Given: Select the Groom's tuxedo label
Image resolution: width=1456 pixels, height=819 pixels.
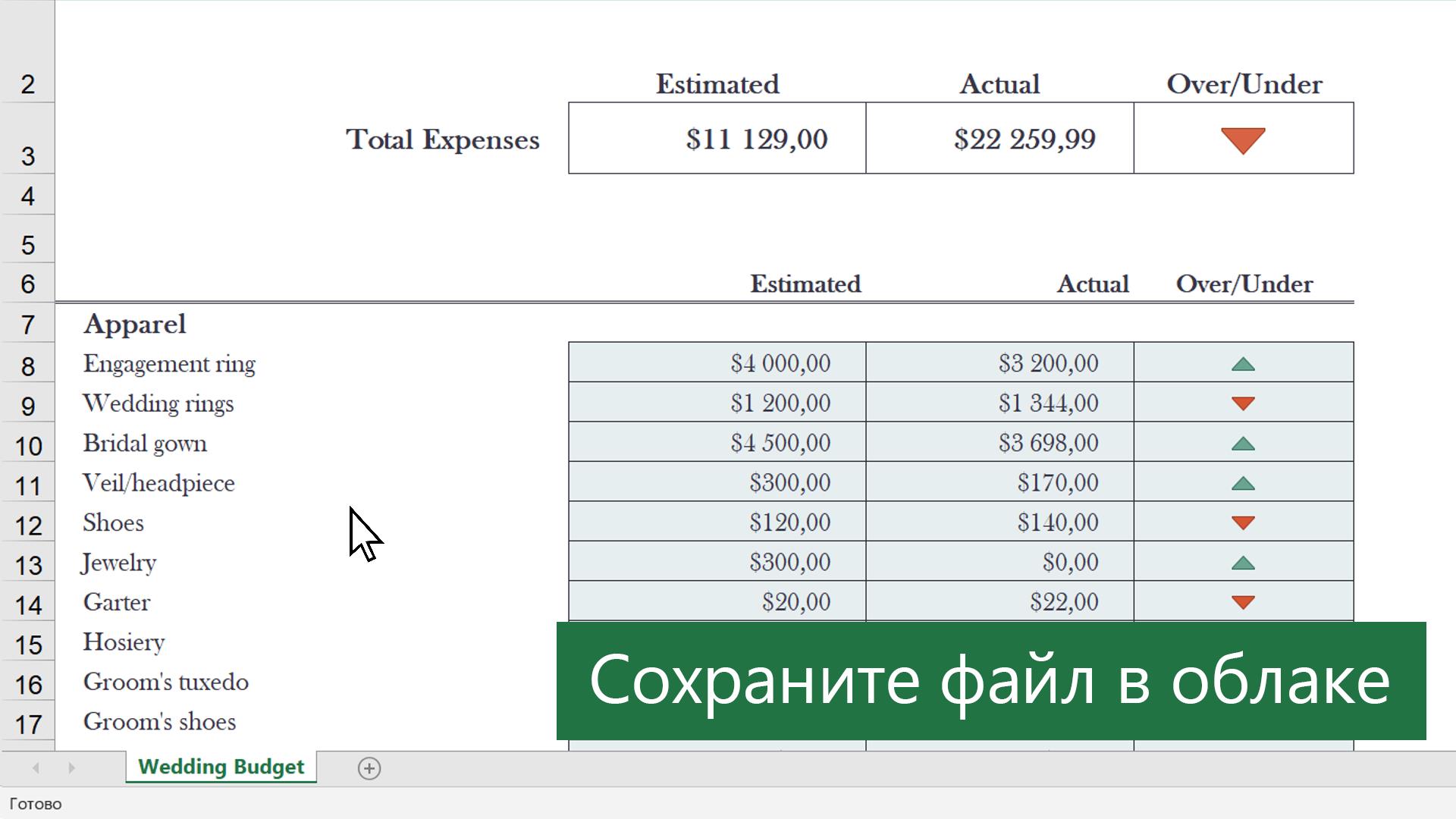Looking at the screenshot, I should click(x=165, y=682).
